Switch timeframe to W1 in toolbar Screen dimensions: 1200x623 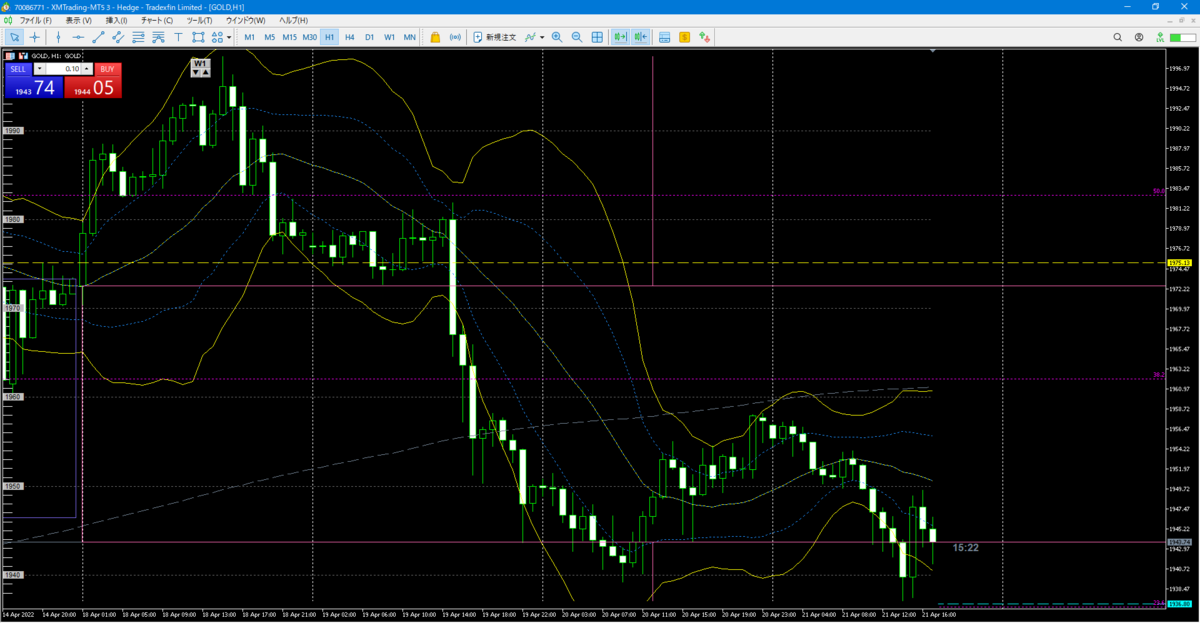(389, 37)
